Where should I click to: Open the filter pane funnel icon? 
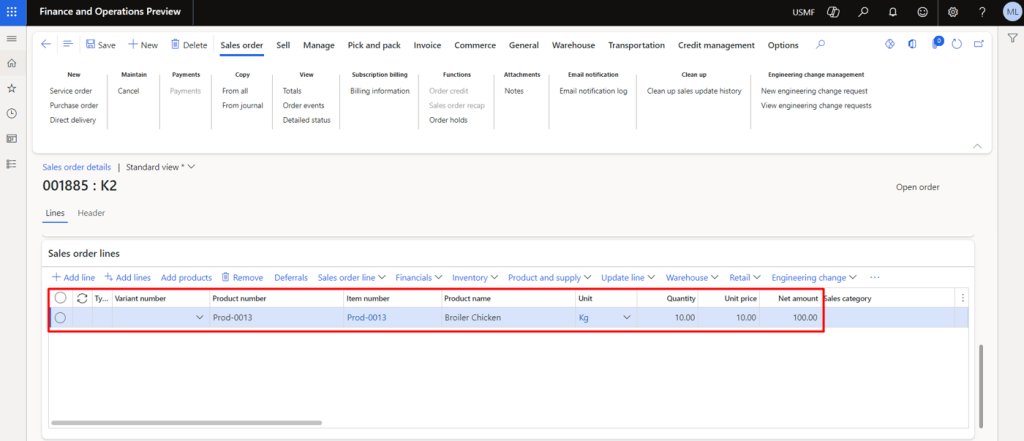coord(1012,37)
